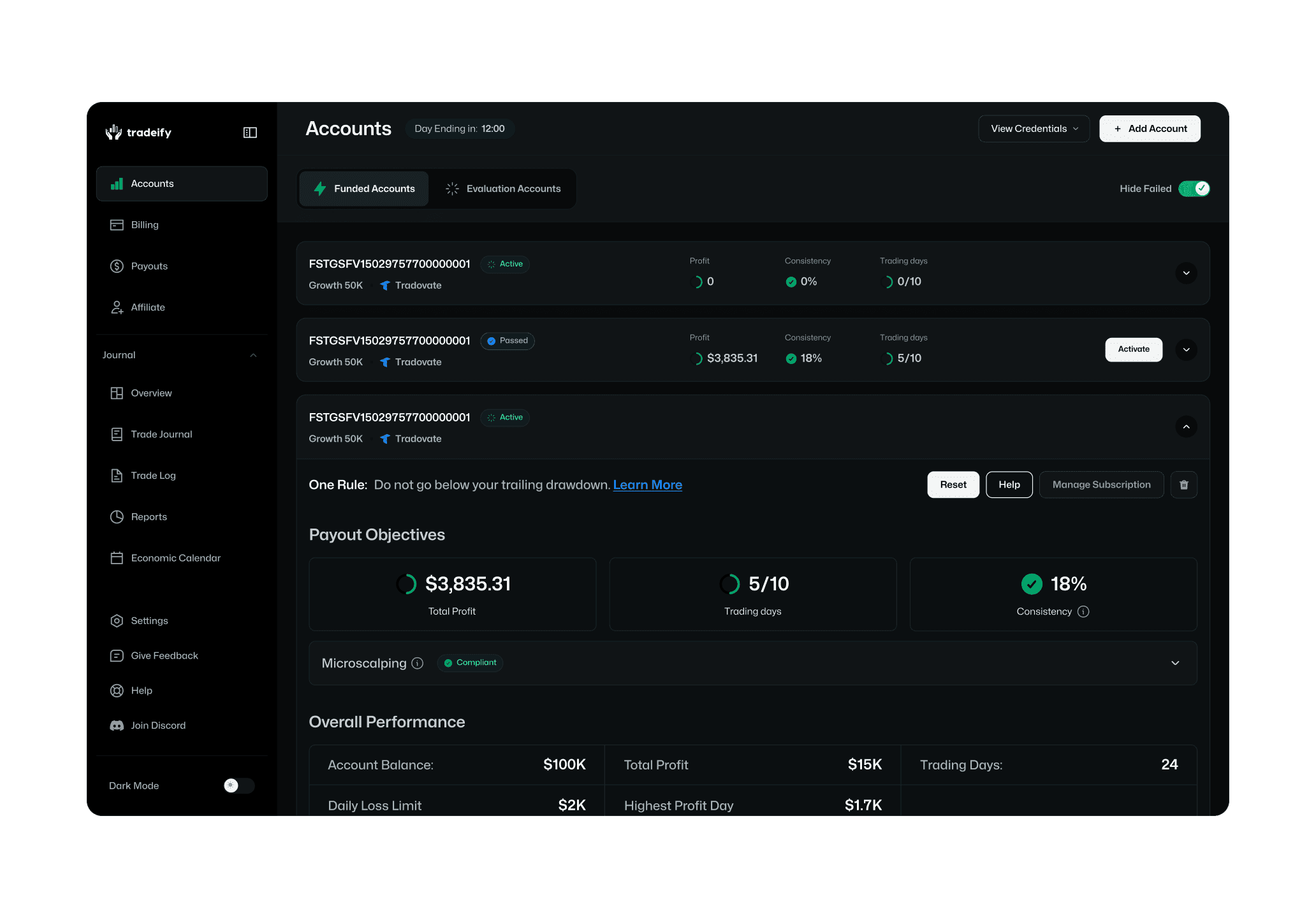1316x918 pixels.
Task: Open Reports from the sidebar
Action: [x=149, y=517]
